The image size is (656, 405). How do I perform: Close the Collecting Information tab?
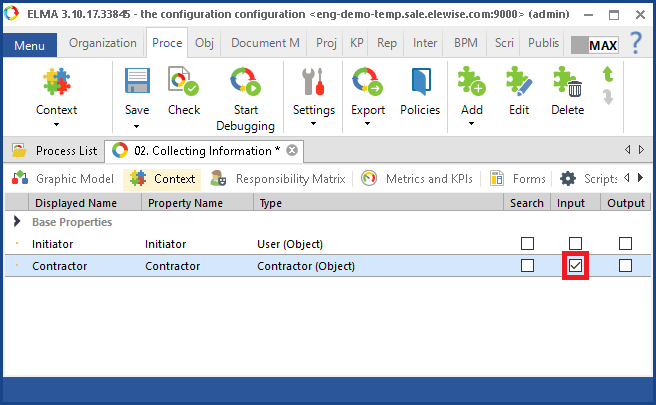tap(292, 150)
